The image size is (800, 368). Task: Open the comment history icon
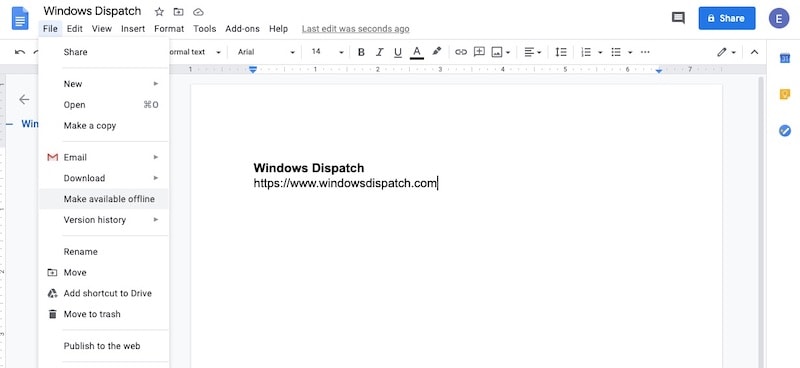678,18
